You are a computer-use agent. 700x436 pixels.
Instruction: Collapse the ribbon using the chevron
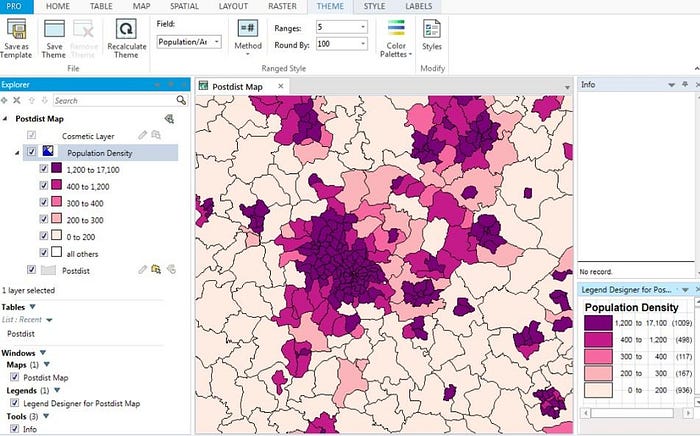(x=697, y=69)
